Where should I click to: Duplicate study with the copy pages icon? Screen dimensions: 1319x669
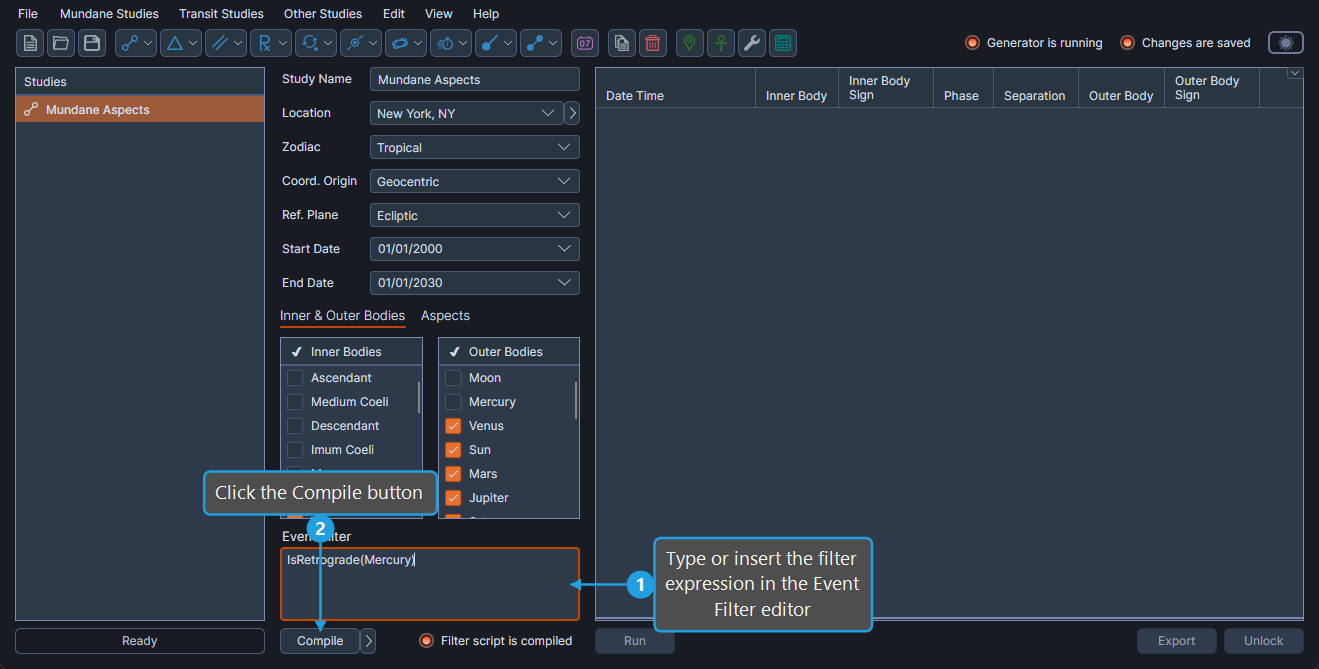(x=622, y=43)
